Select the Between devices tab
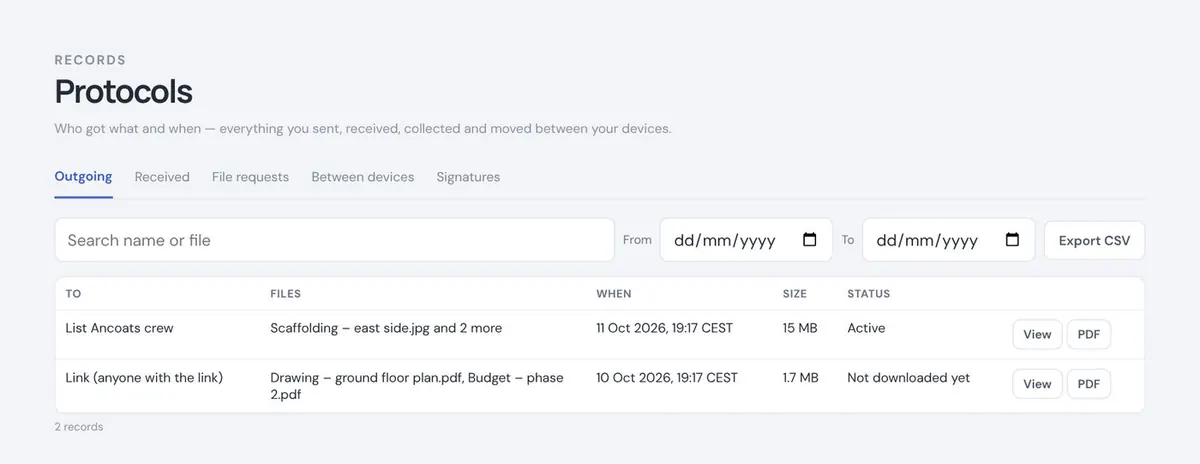 [362, 177]
